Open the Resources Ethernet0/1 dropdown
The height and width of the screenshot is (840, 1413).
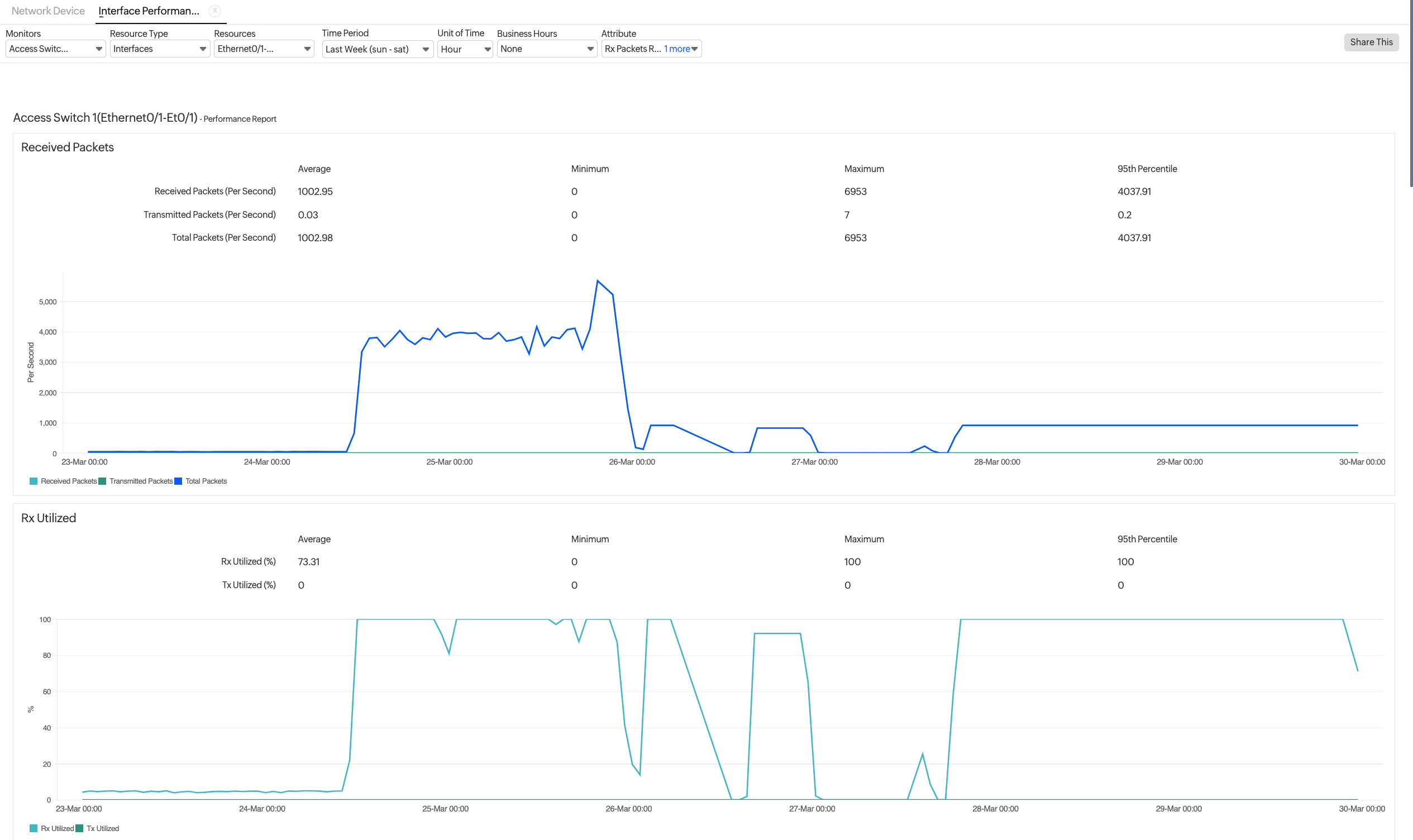[264, 49]
